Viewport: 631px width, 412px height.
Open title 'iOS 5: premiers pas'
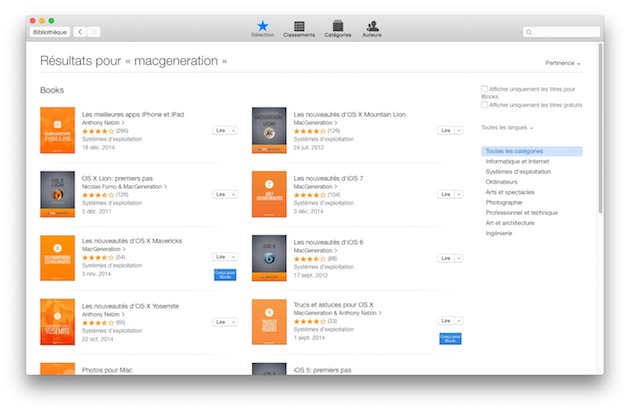pos(322,370)
